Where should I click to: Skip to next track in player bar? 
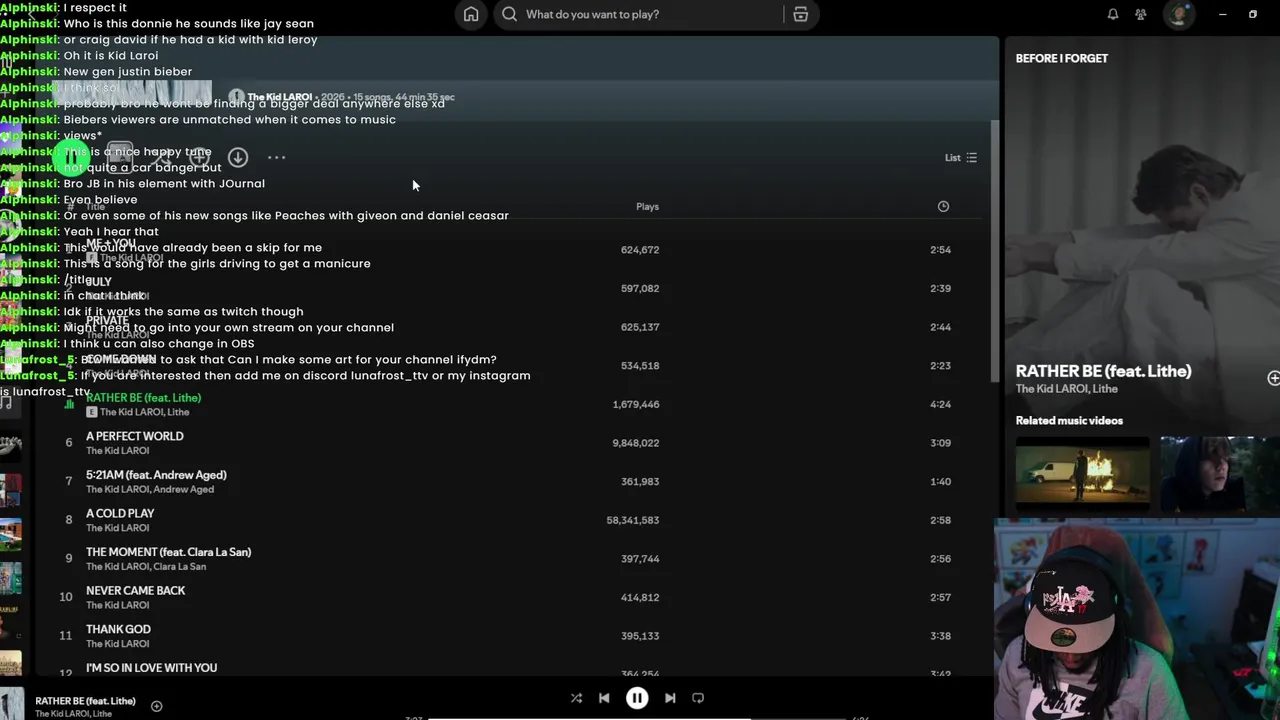[x=670, y=698]
